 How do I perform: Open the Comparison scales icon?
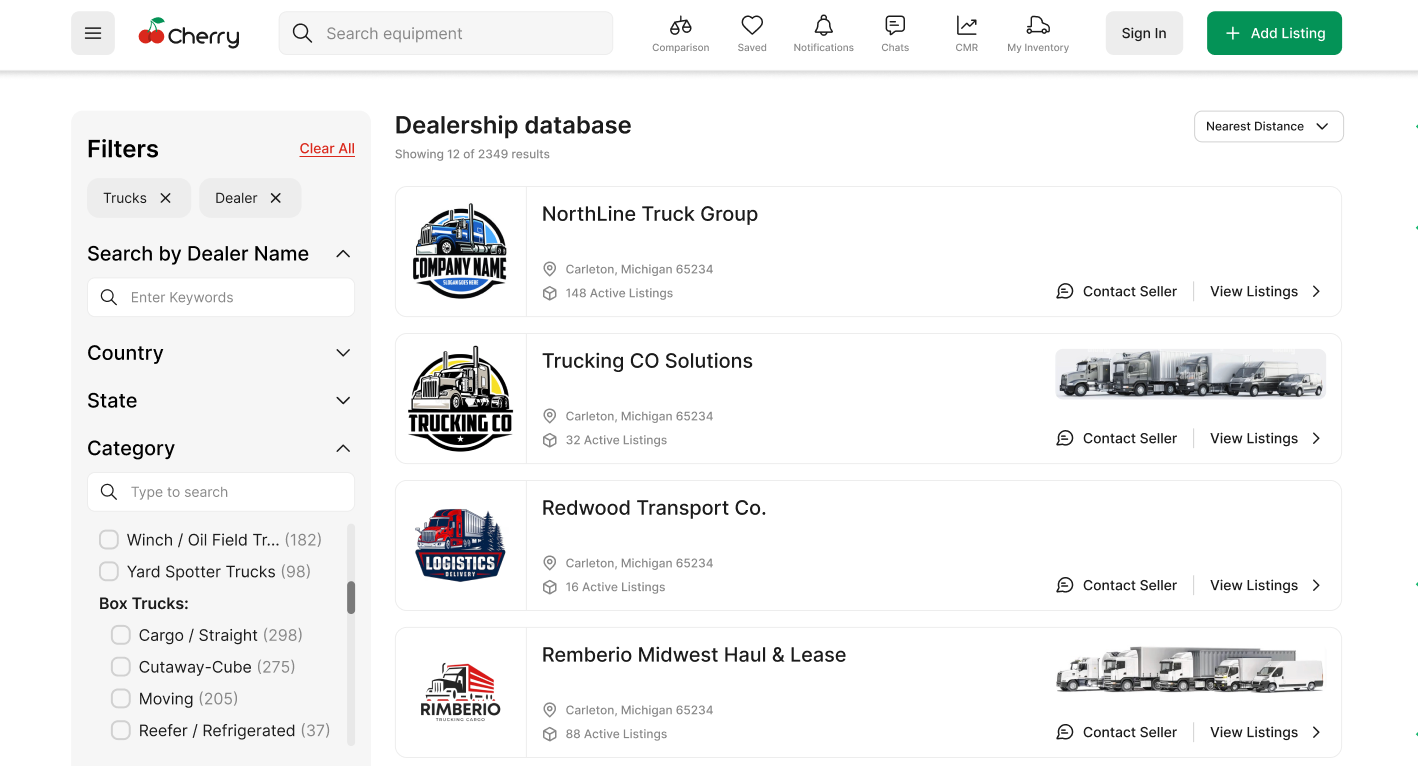tap(680, 26)
